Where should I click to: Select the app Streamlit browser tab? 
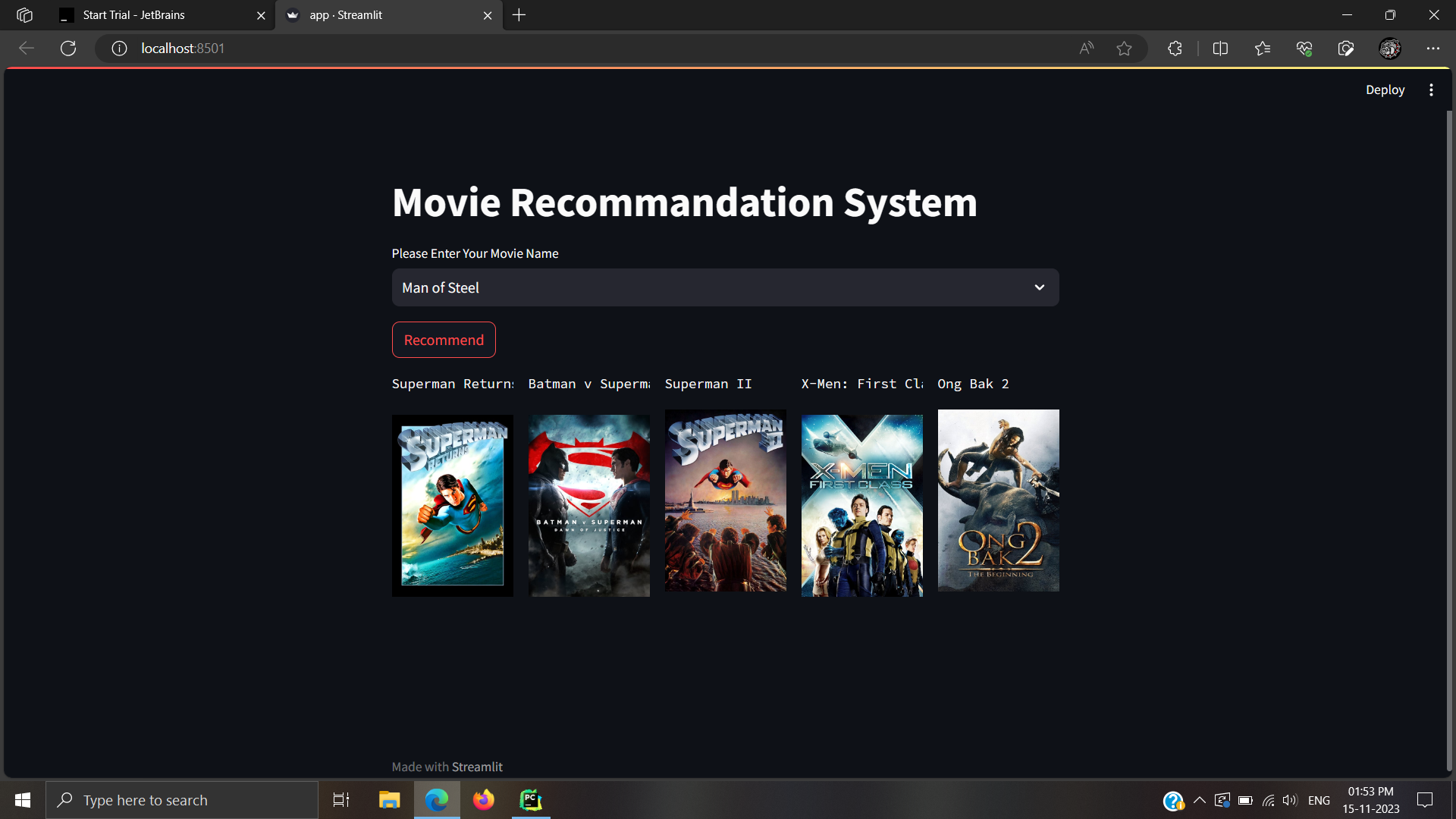coord(356,14)
